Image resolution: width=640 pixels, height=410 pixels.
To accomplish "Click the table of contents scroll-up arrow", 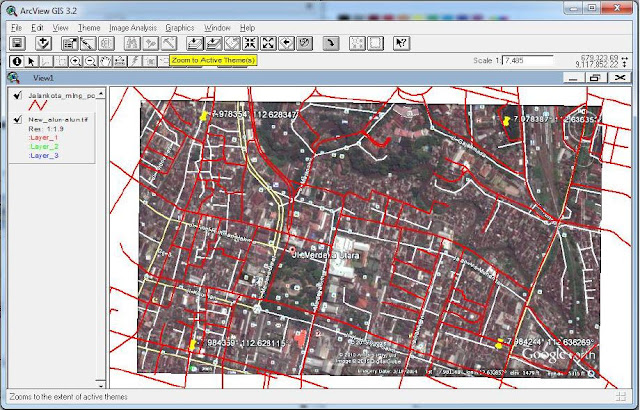I will 101,94.
